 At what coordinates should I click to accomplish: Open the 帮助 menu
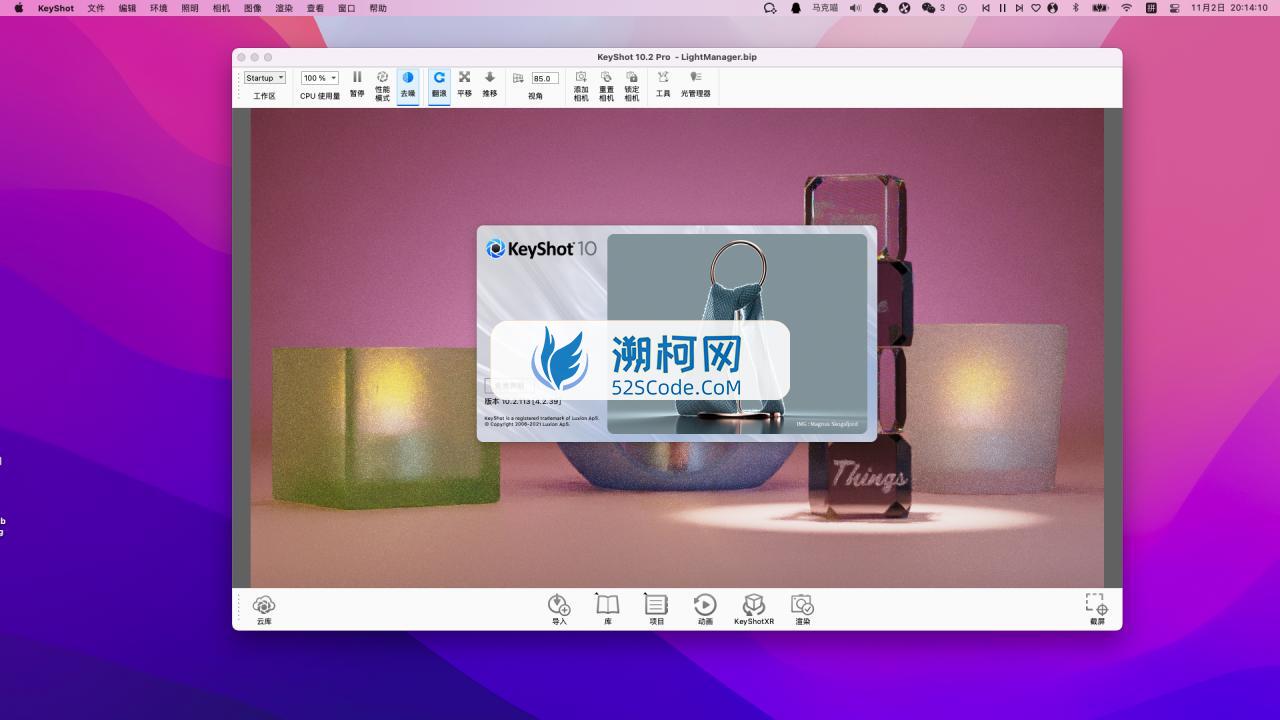pos(378,8)
